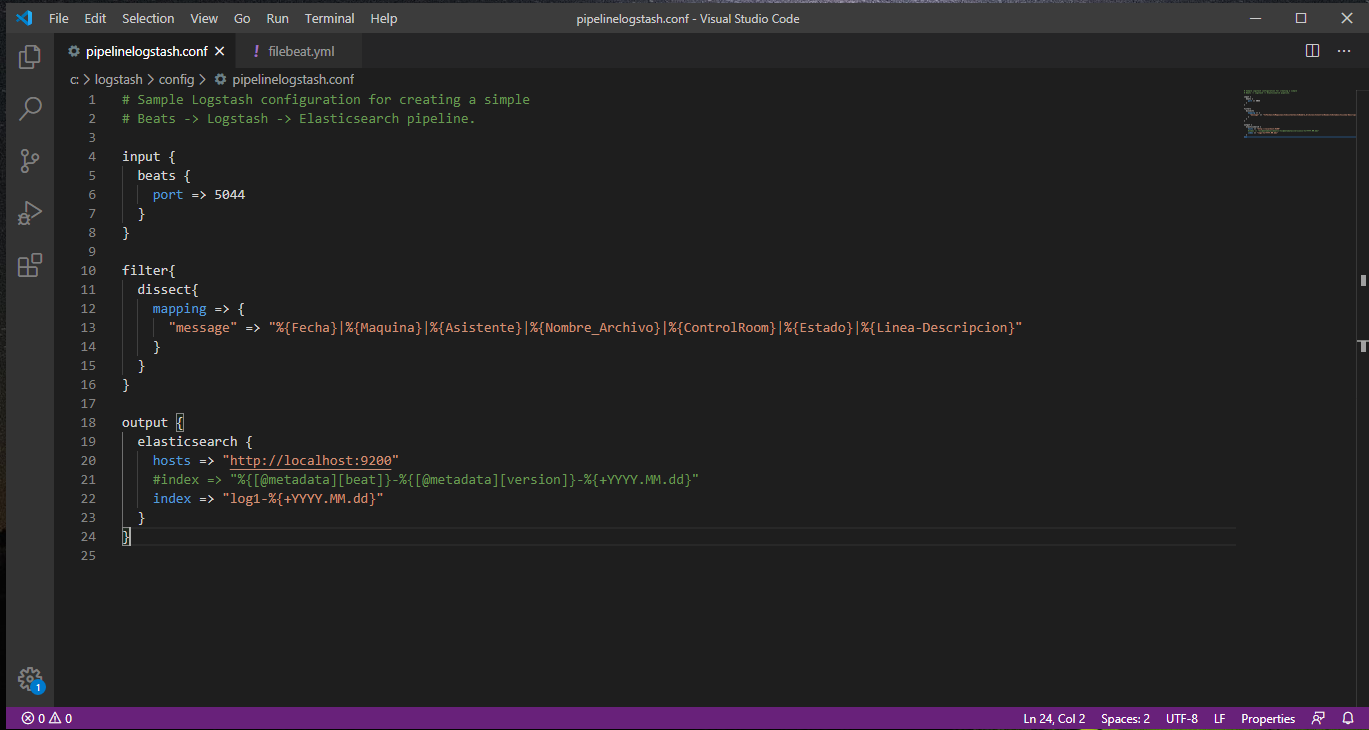Open the Extensions view
1369x730 pixels.
tap(30, 265)
